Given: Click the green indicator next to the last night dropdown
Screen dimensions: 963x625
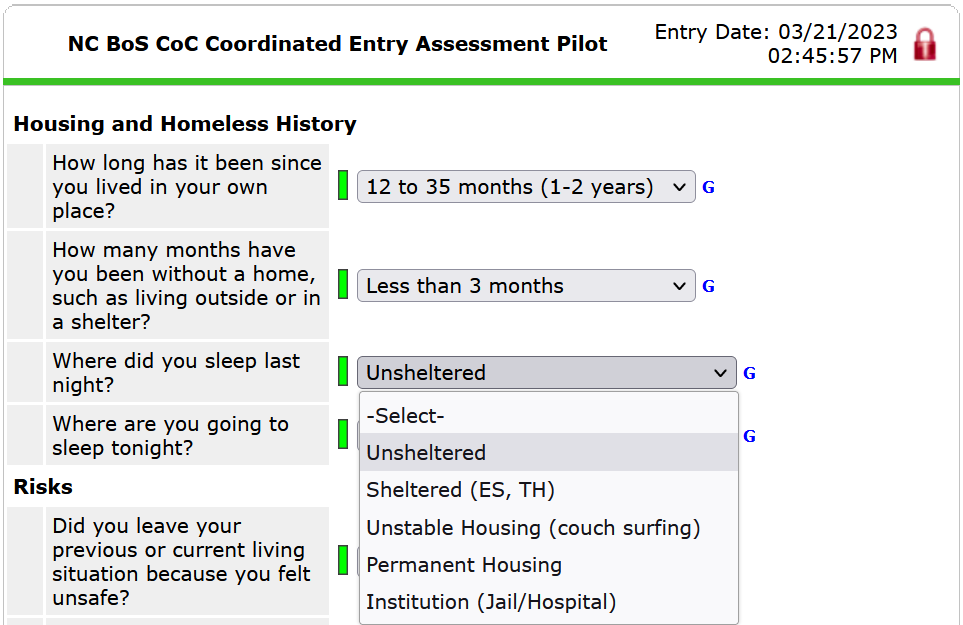Looking at the screenshot, I should pyautogui.click(x=345, y=372).
